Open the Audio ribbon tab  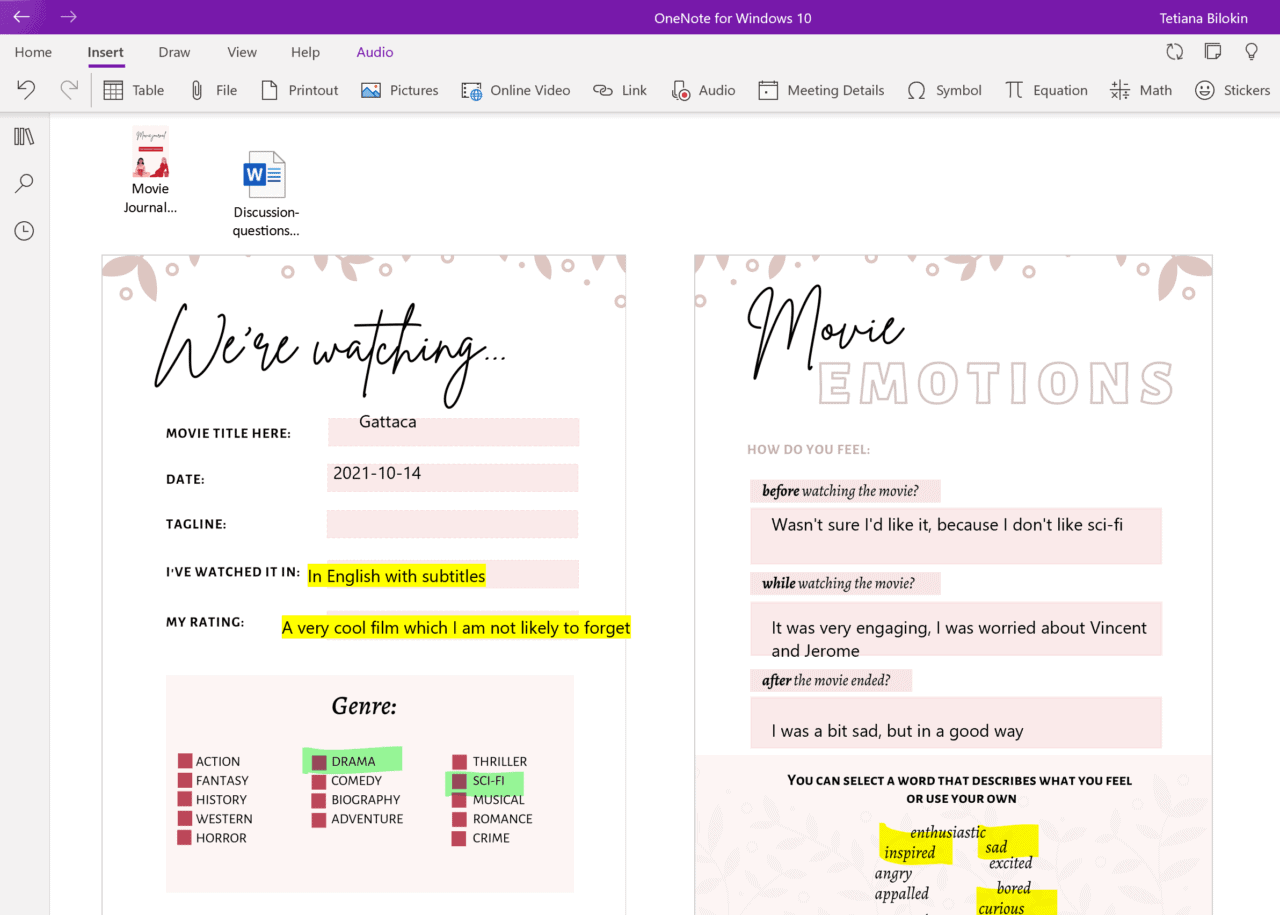click(x=375, y=52)
